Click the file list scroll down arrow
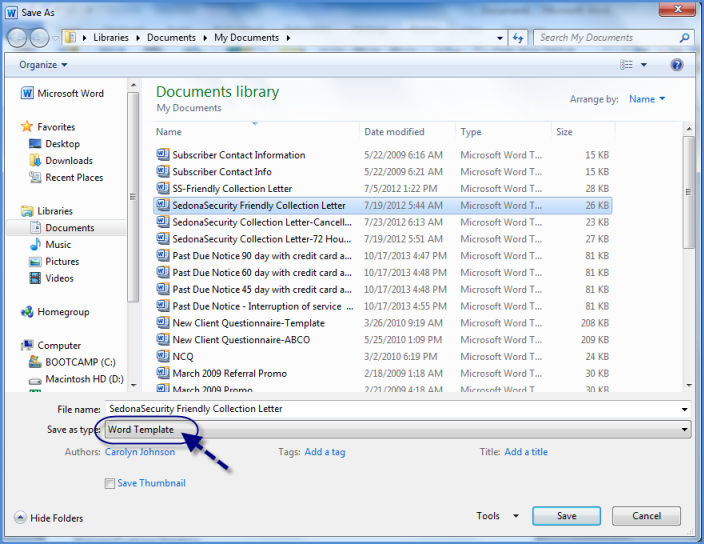Screen dimensions: 704x544 [688, 385]
